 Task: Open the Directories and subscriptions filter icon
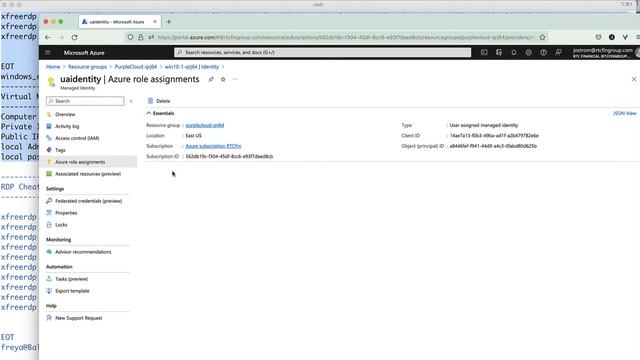[x=499, y=53]
